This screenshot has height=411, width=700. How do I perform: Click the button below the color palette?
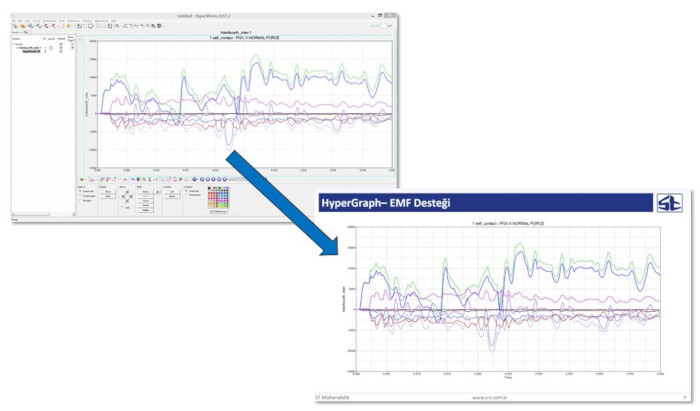point(218,212)
